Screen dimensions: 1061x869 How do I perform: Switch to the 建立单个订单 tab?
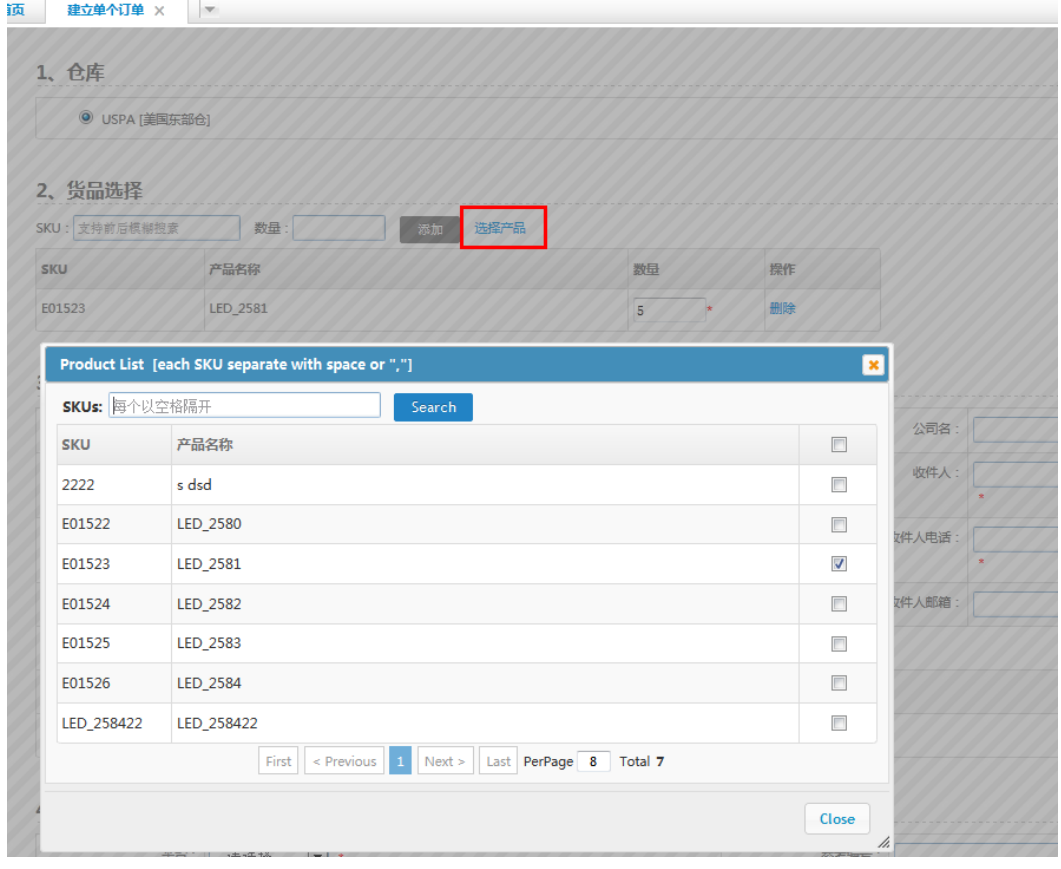point(105,10)
